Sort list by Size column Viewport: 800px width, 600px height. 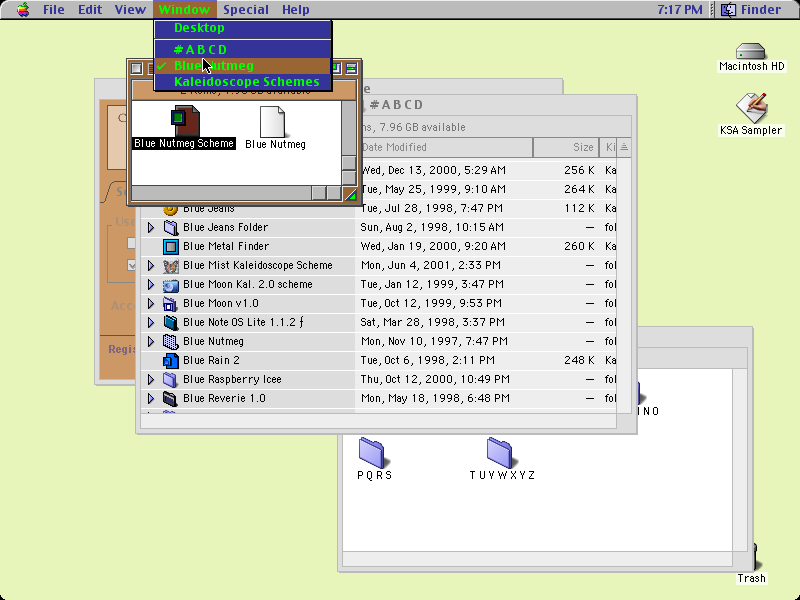click(566, 147)
